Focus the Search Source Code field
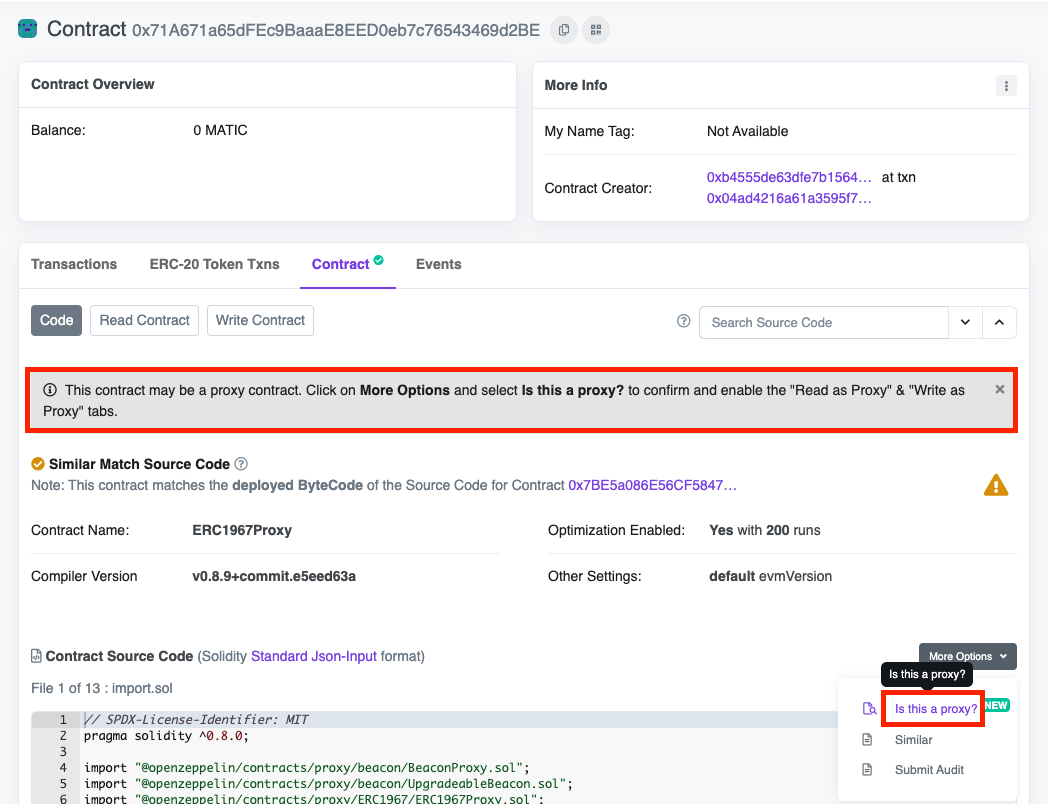1048x804 pixels. click(823, 322)
